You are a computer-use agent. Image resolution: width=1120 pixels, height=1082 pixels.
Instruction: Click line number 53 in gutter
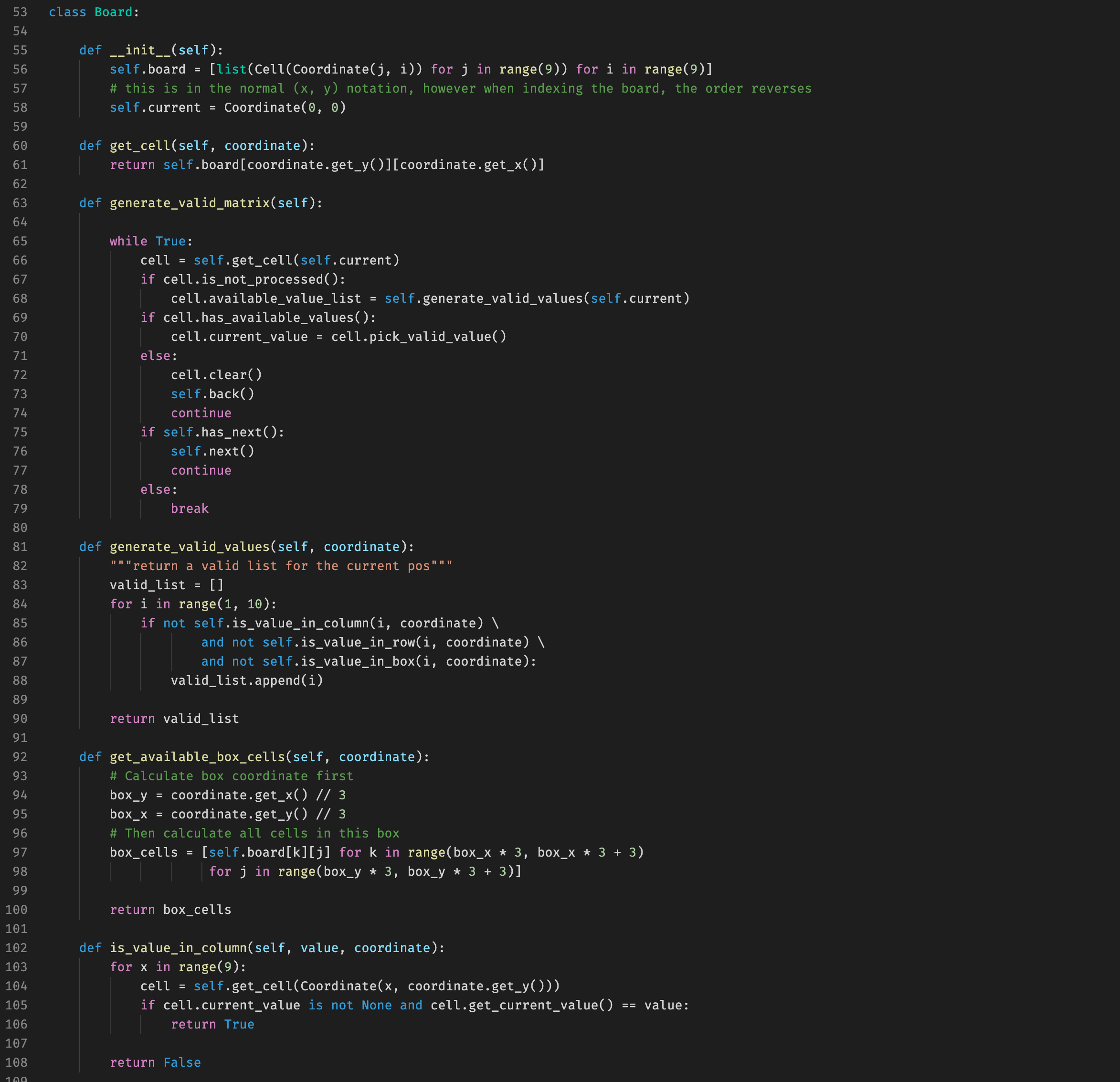point(20,12)
